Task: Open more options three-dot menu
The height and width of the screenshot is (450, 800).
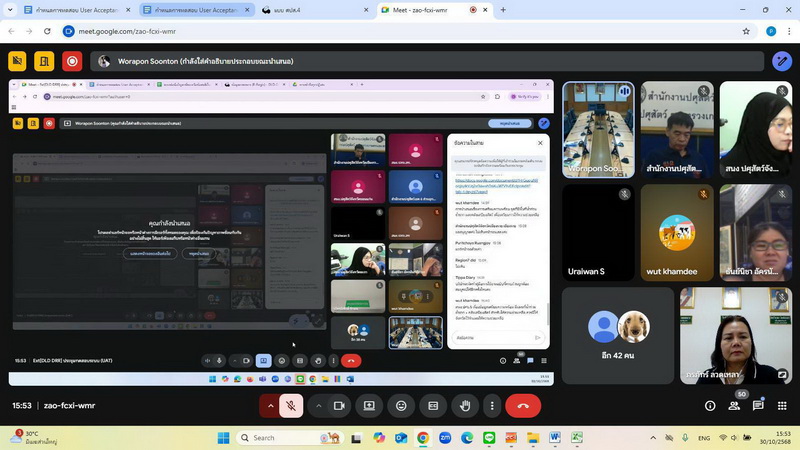Action: pos(492,406)
